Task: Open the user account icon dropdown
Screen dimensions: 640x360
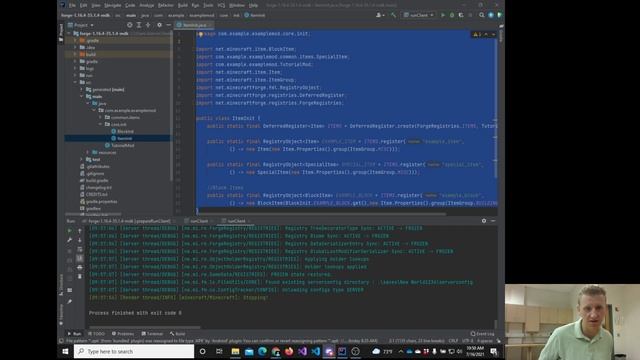Action: (x=379, y=15)
